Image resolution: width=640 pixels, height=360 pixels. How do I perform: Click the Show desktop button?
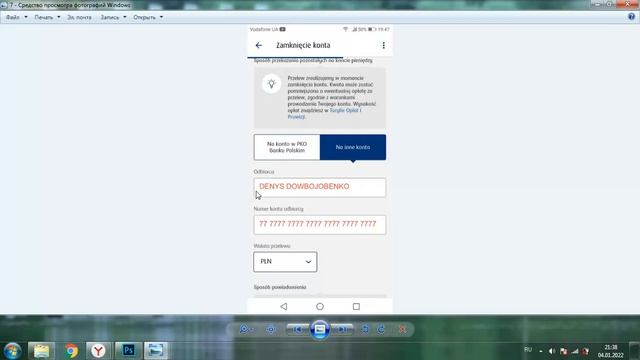point(635,351)
